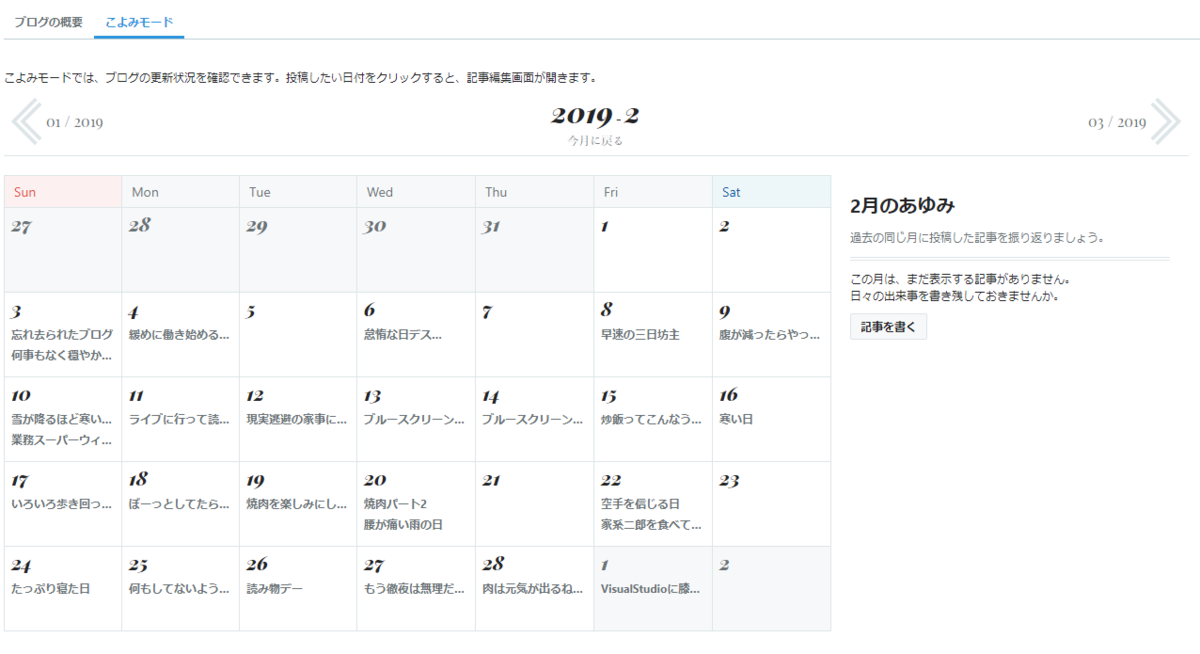Screen dimensions: 1200x654
Task: Open ブルースクリーン… post on February 13
Action: (414, 419)
